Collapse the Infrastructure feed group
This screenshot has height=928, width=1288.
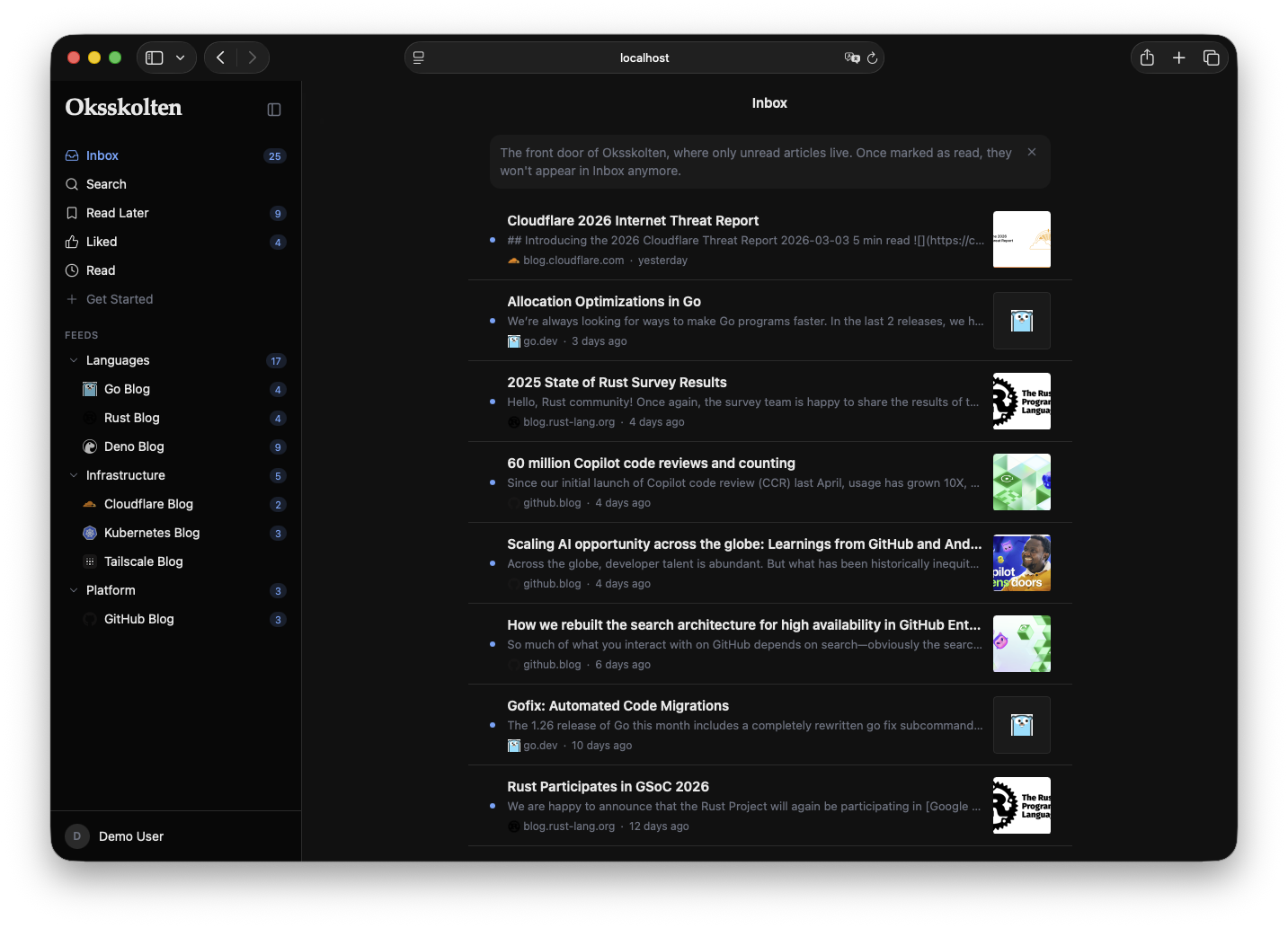(x=74, y=475)
